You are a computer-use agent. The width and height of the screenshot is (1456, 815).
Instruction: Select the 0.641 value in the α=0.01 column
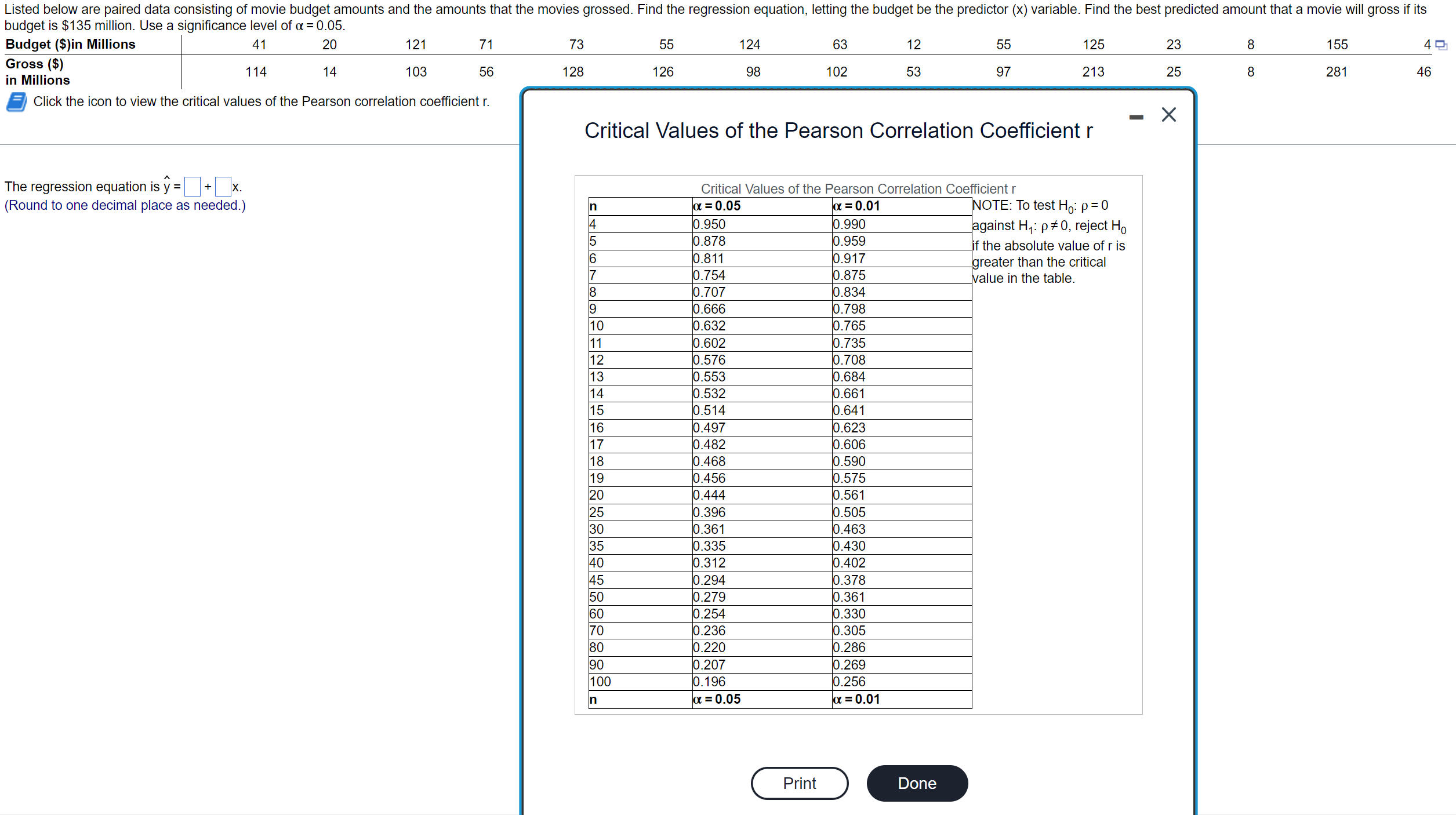[848, 410]
